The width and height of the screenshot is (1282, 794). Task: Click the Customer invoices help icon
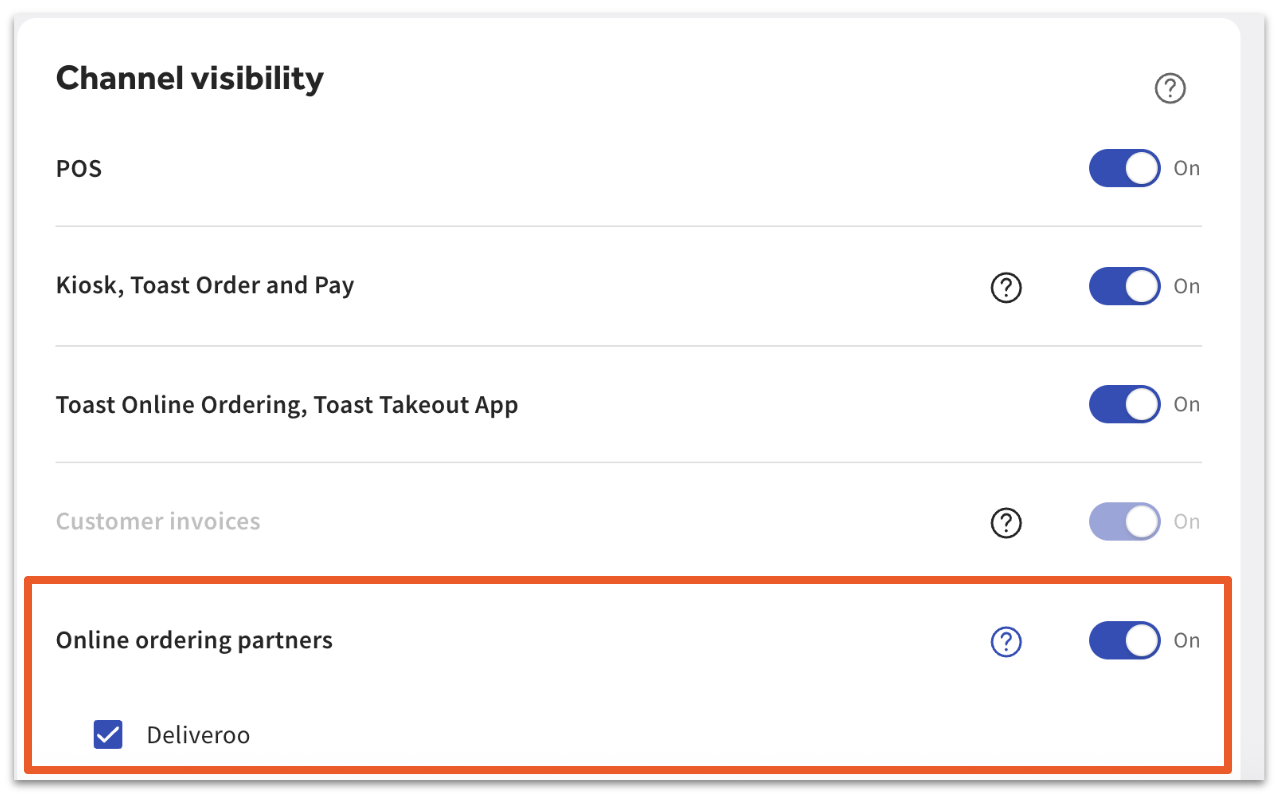[1005, 522]
